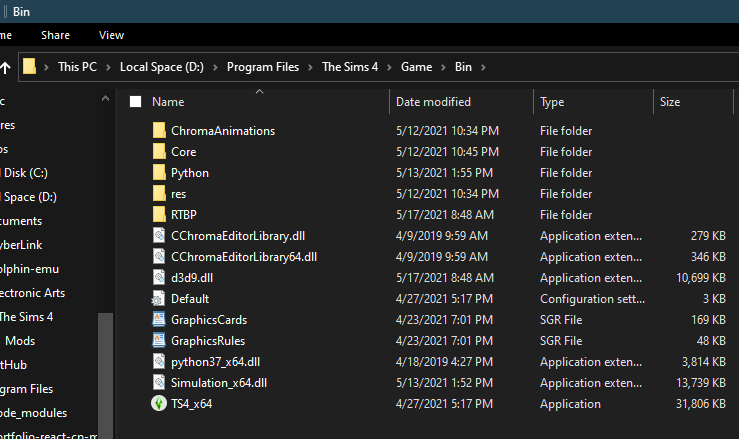Click the CChromaEditorLibrary.dll file icon
Screen dimensions: 739x439
coord(159,236)
